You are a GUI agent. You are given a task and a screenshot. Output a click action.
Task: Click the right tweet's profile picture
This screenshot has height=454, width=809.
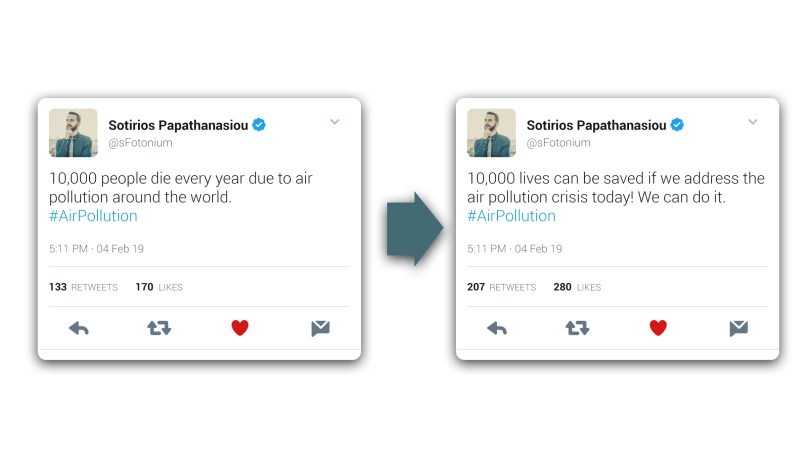click(491, 133)
